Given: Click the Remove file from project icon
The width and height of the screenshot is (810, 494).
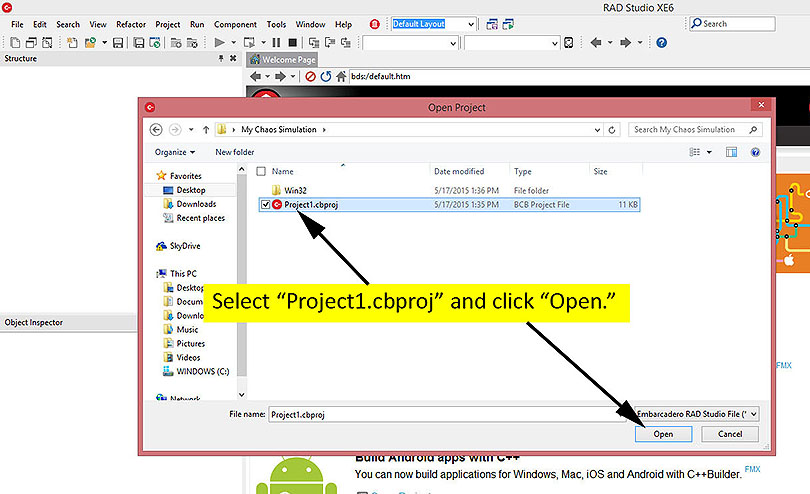Looking at the screenshot, I should click(x=192, y=43).
